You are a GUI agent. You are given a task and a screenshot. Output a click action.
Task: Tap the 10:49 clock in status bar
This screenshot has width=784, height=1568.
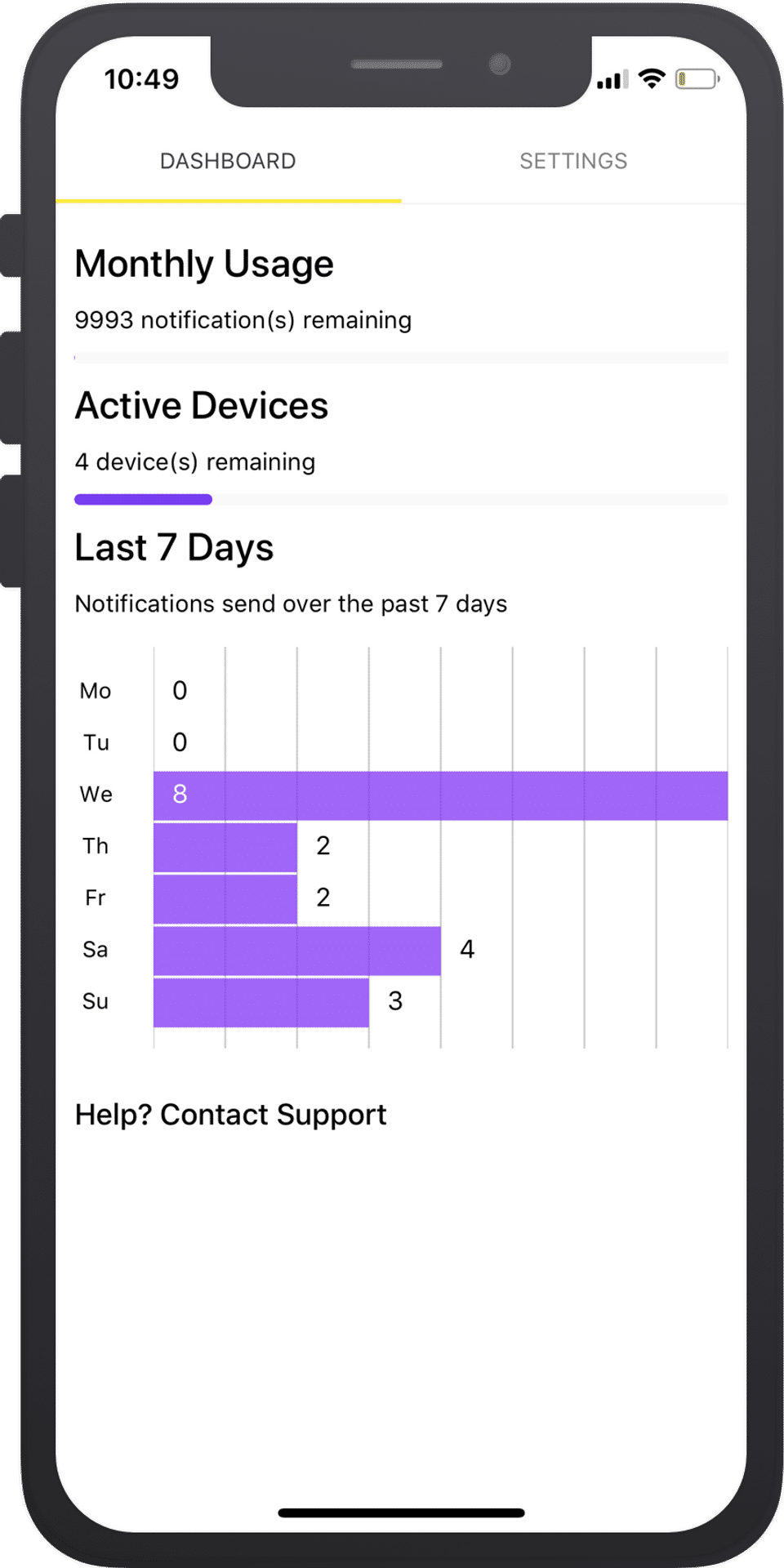point(141,79)
